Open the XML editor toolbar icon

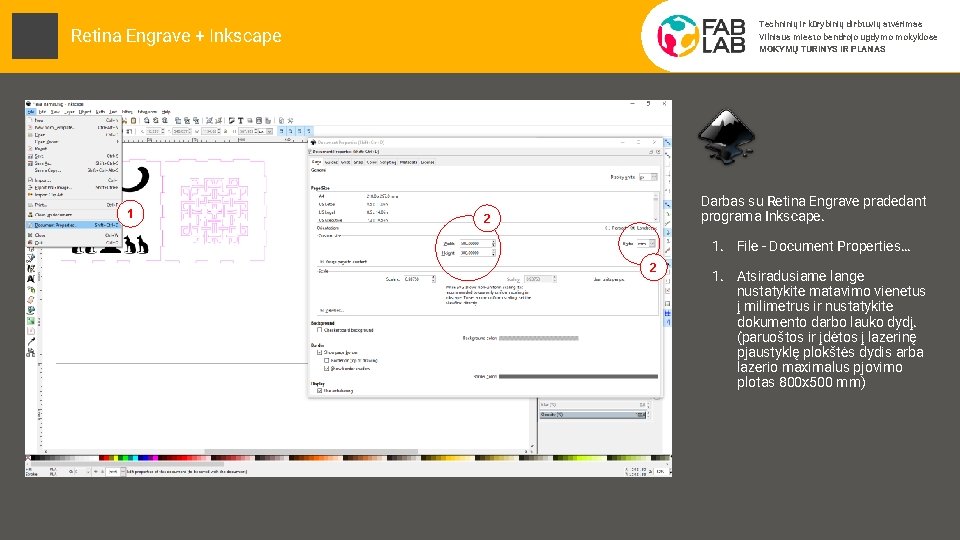pyautogui.click(x=259, y=121)
